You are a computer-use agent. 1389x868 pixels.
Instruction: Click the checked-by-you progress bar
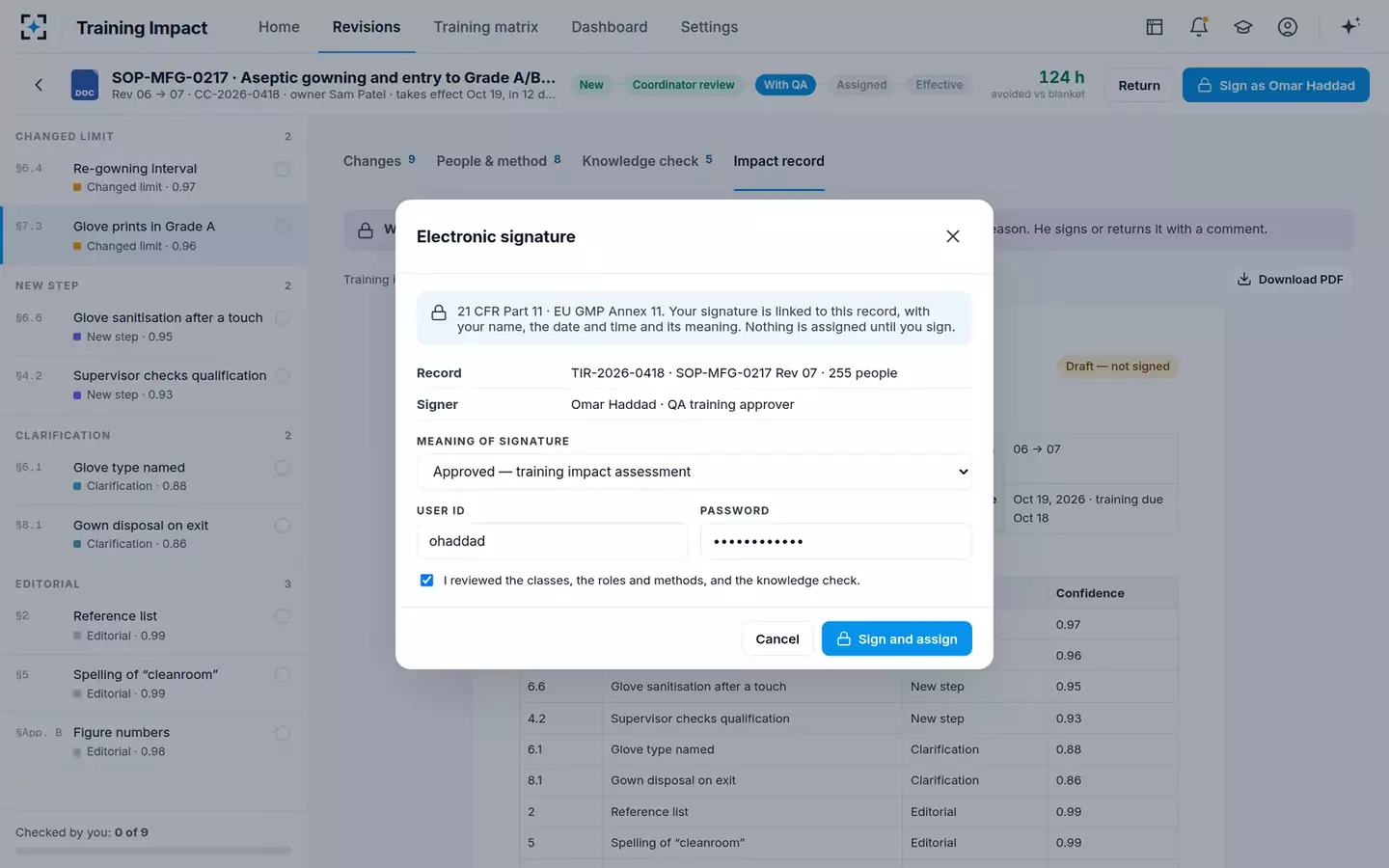tap(153, 851)
